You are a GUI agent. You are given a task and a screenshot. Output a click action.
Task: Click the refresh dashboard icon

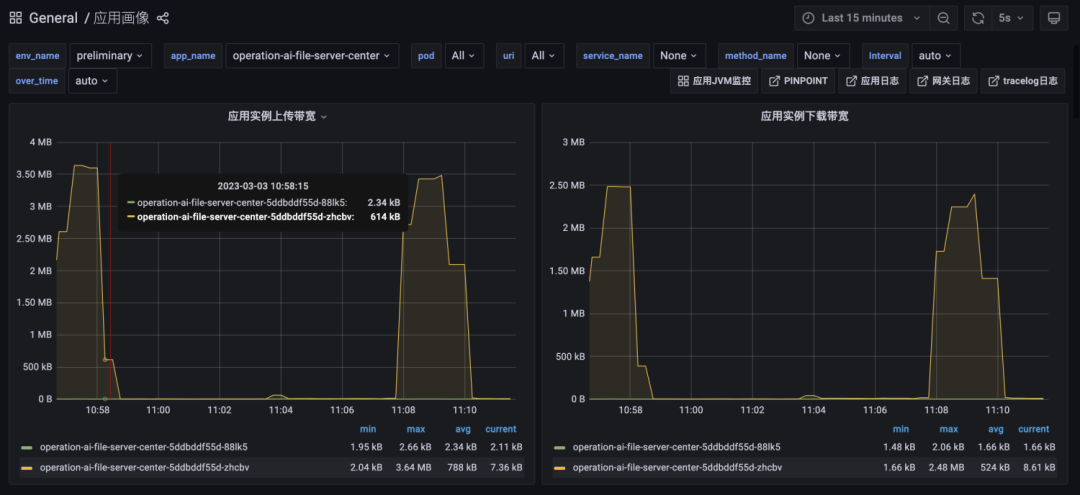point(978,18)
